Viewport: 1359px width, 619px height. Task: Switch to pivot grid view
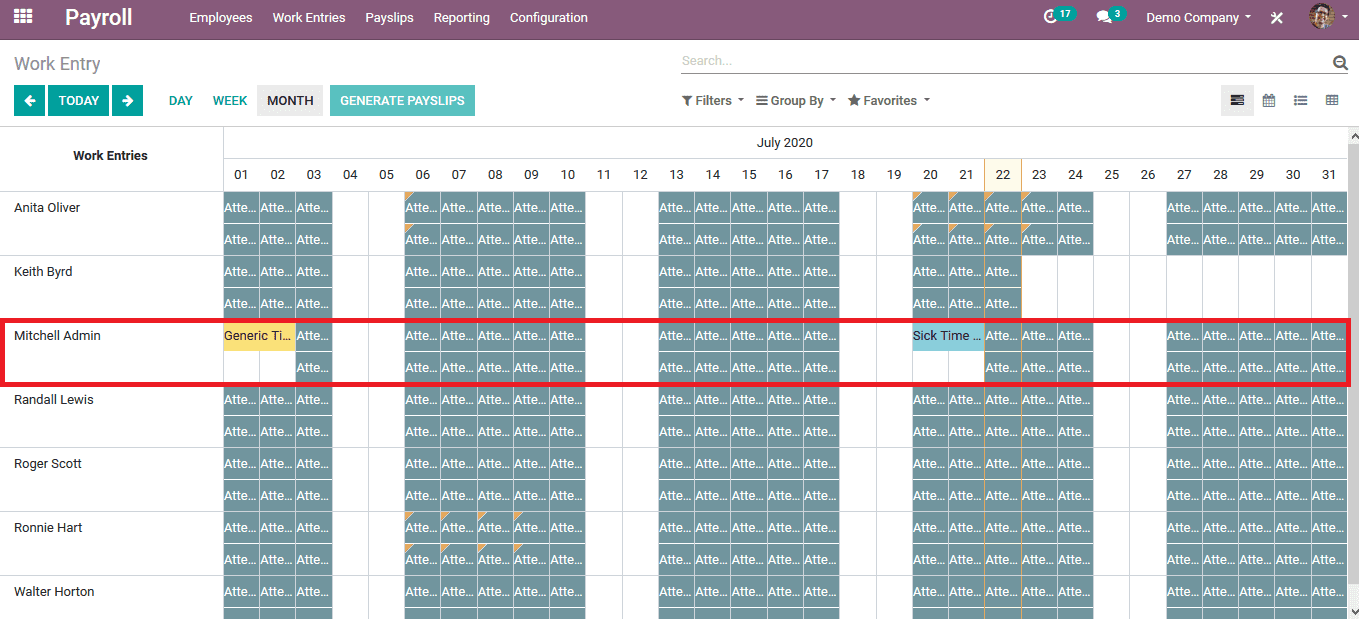coord(1330,100)
